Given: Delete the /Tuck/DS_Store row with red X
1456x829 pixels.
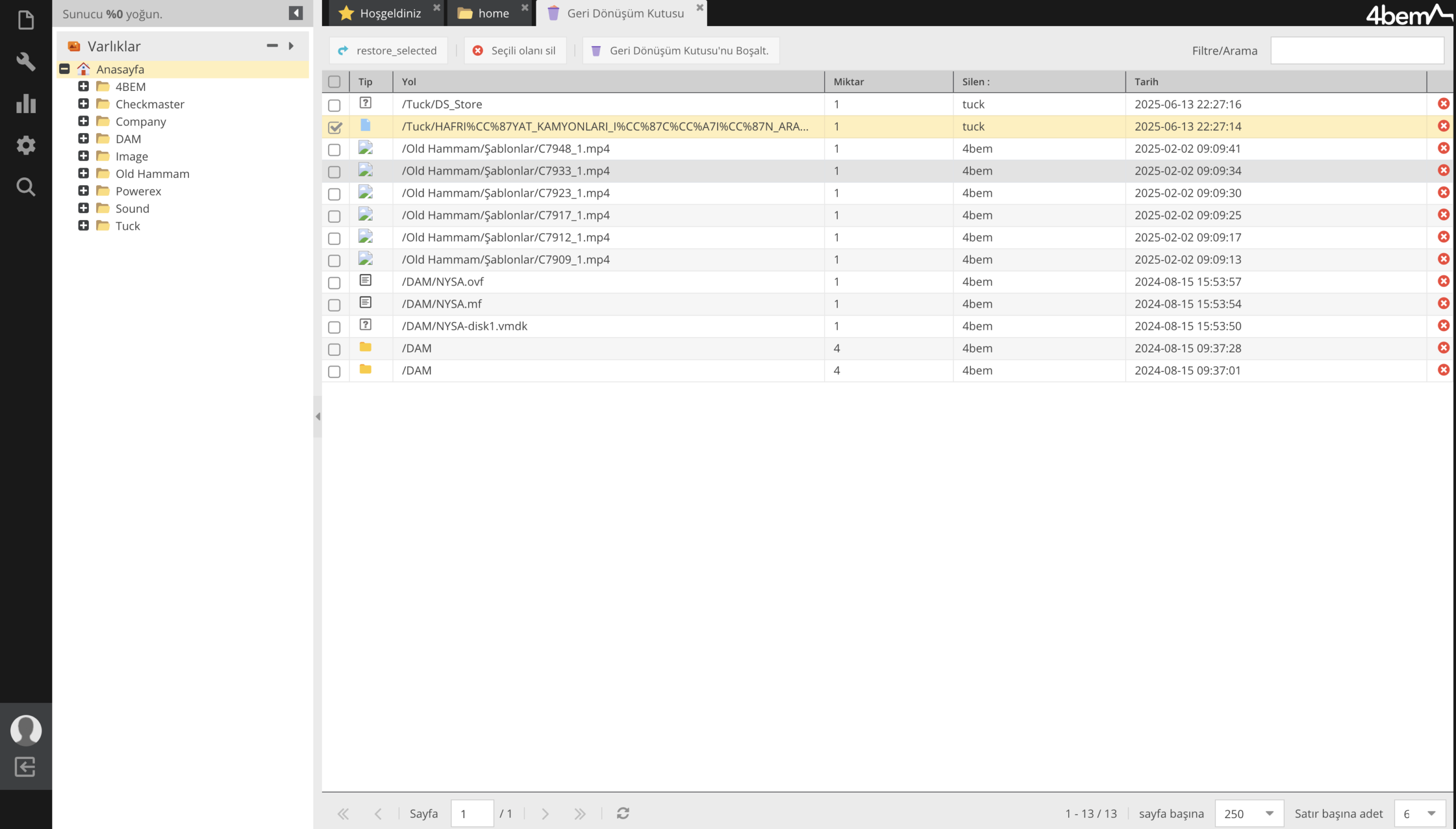Looking at the screenshot, I should click(1443, 103).
